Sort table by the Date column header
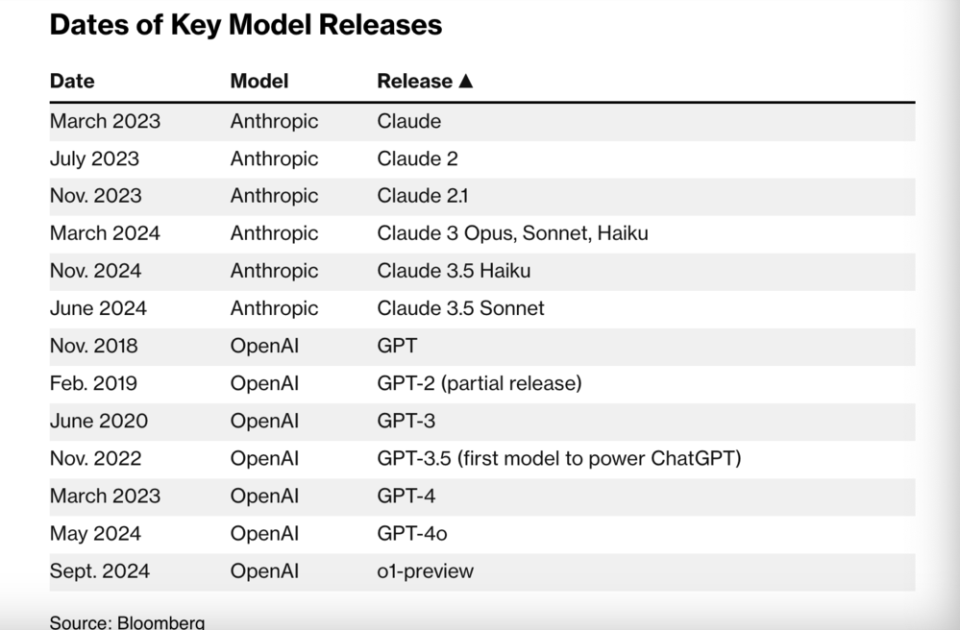Image resolution: width=960 pixels, height=630 pixels. 72,81
